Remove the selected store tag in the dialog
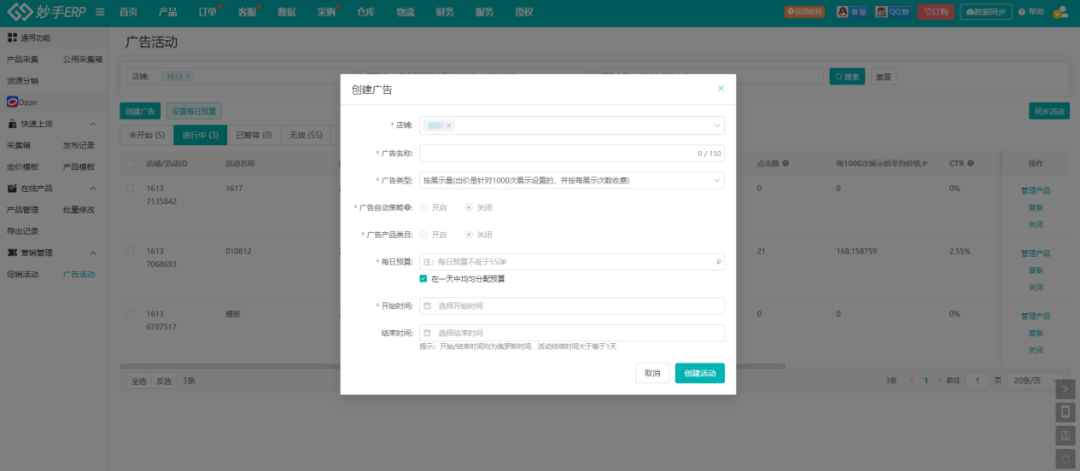 (449, 125)
